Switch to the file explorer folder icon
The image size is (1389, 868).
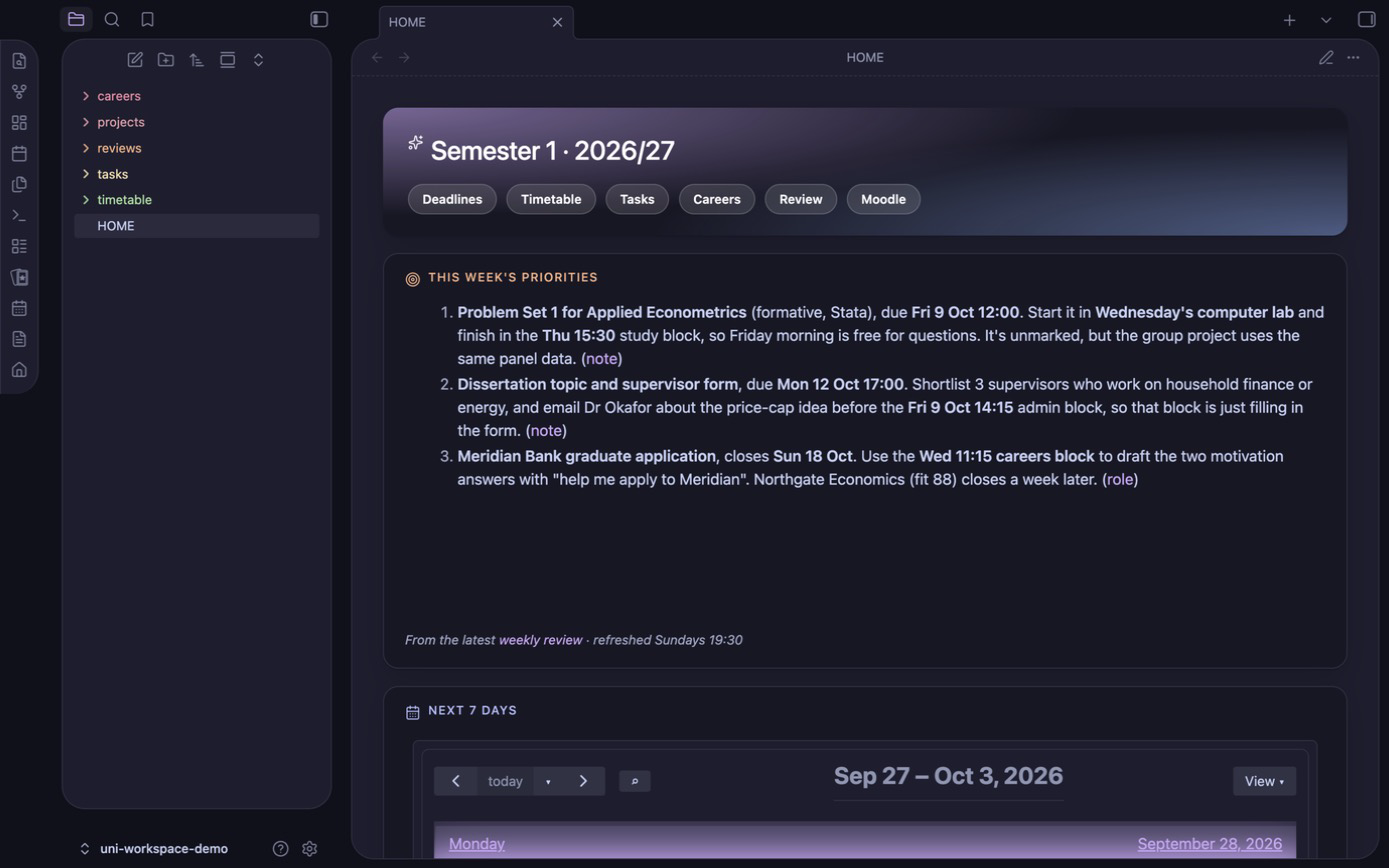76,19
